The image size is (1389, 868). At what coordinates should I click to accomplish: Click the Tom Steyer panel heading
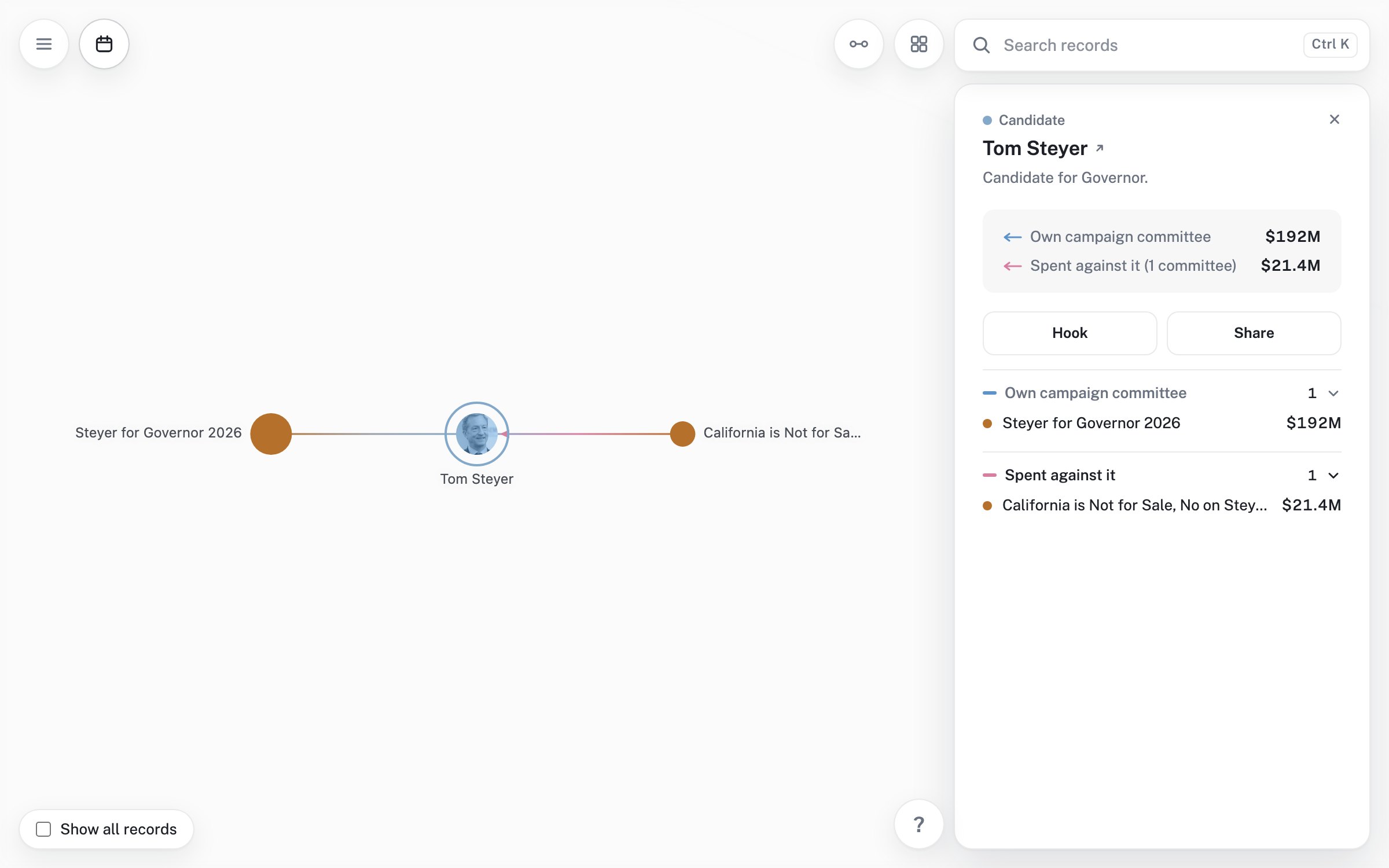coord(1035,148)
